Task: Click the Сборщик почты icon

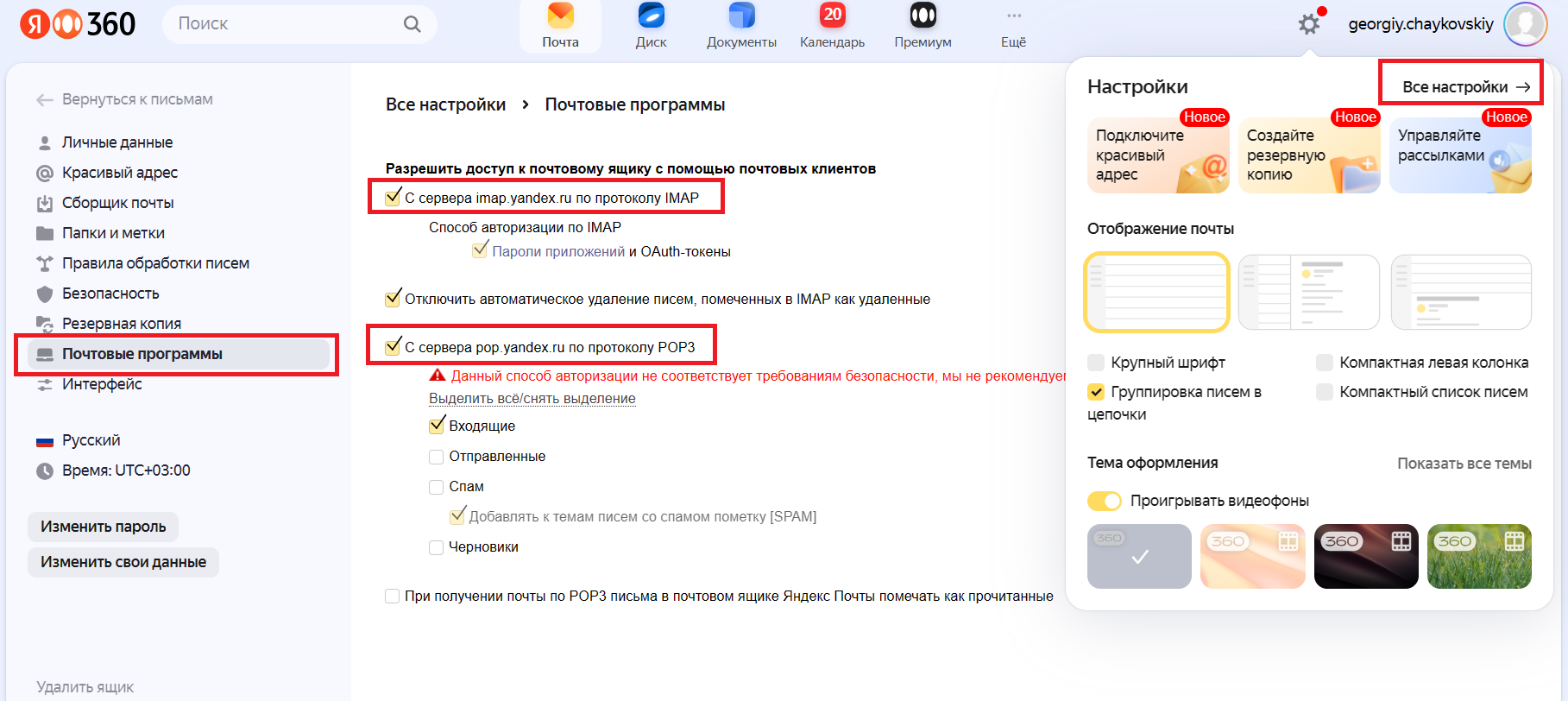Action: point(45,203)
